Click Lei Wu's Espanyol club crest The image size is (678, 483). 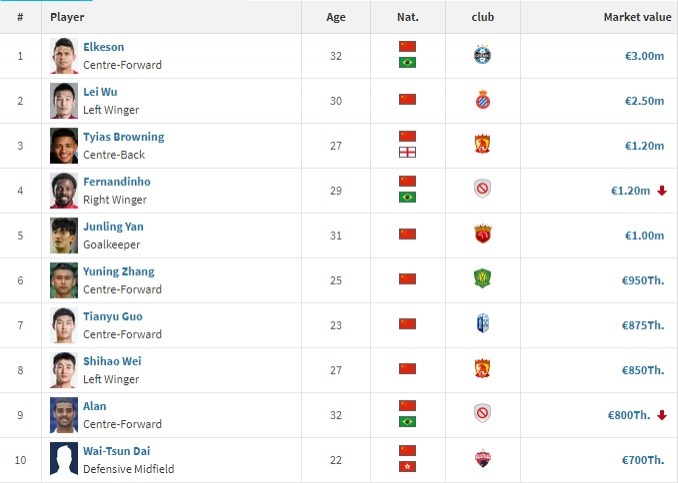tap(482, 100)
